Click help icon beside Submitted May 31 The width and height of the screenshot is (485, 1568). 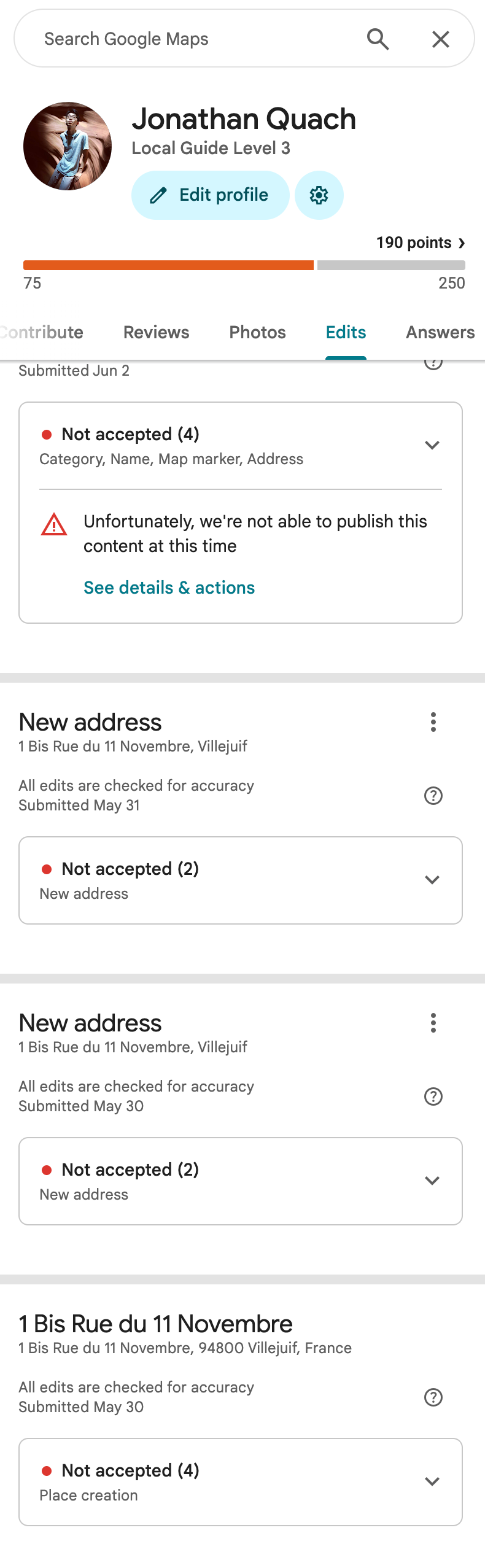pos(433,796)
